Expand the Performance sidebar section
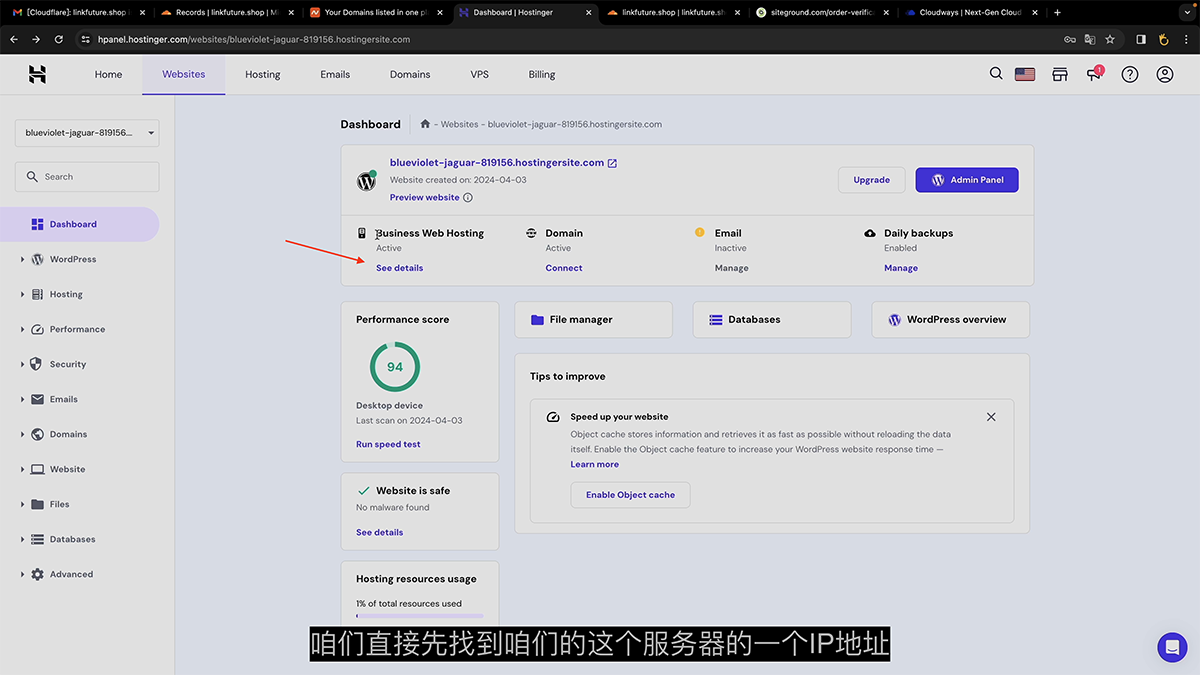The width and height of the screenshot is (1200, 675). coord(79,329)
